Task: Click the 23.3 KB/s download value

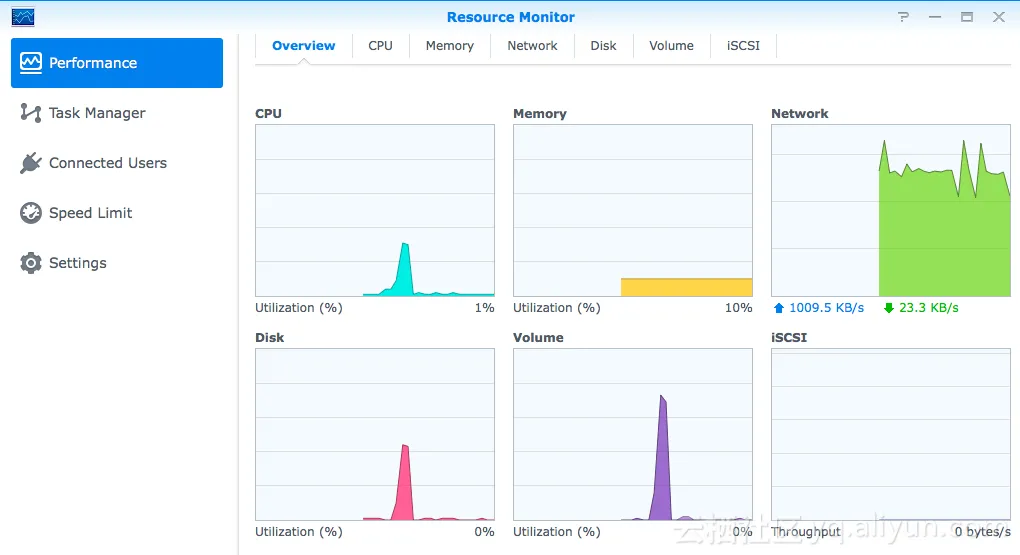Action: tap(929, 308)
